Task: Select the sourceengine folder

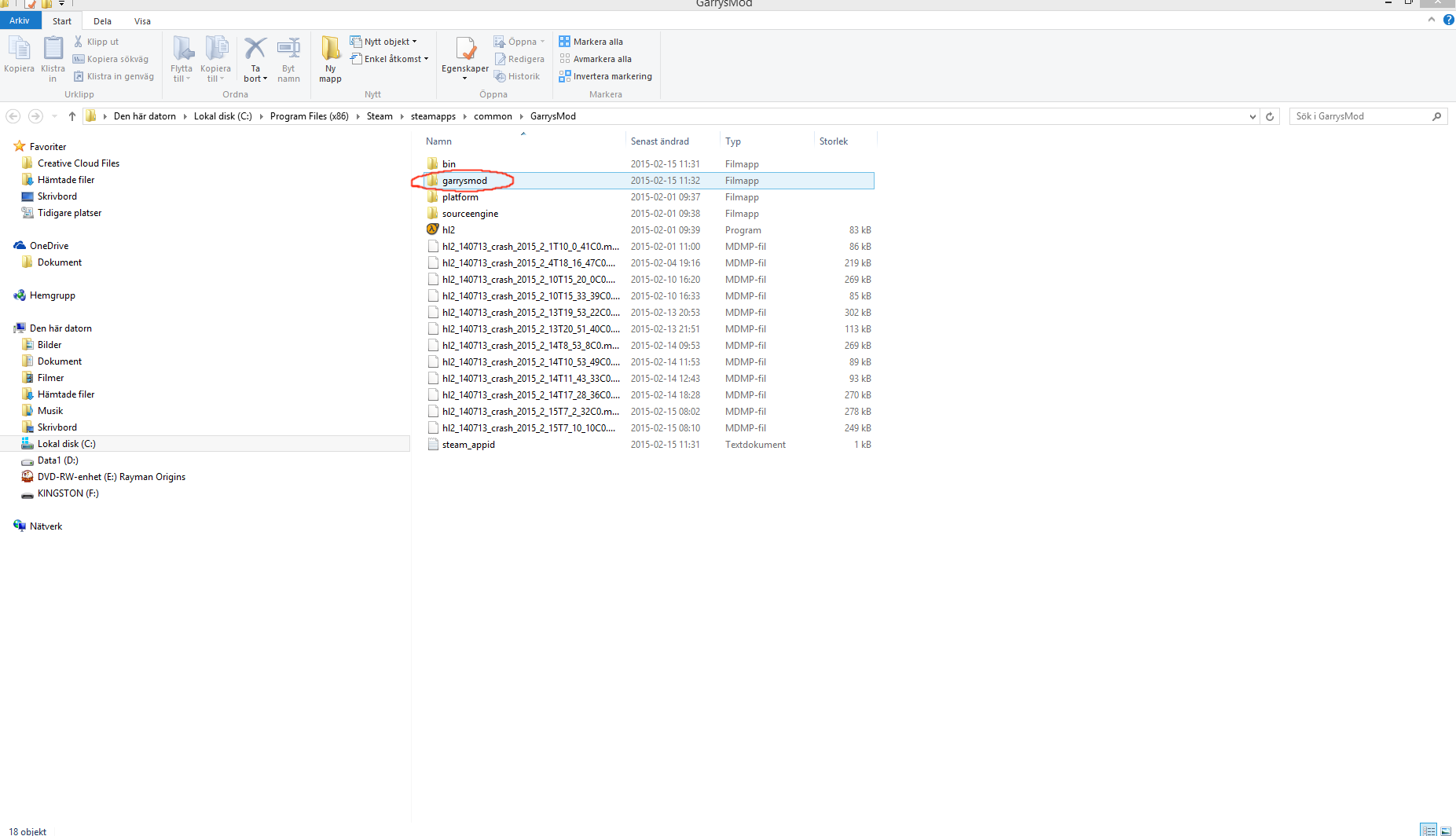Action: point(470,214)
